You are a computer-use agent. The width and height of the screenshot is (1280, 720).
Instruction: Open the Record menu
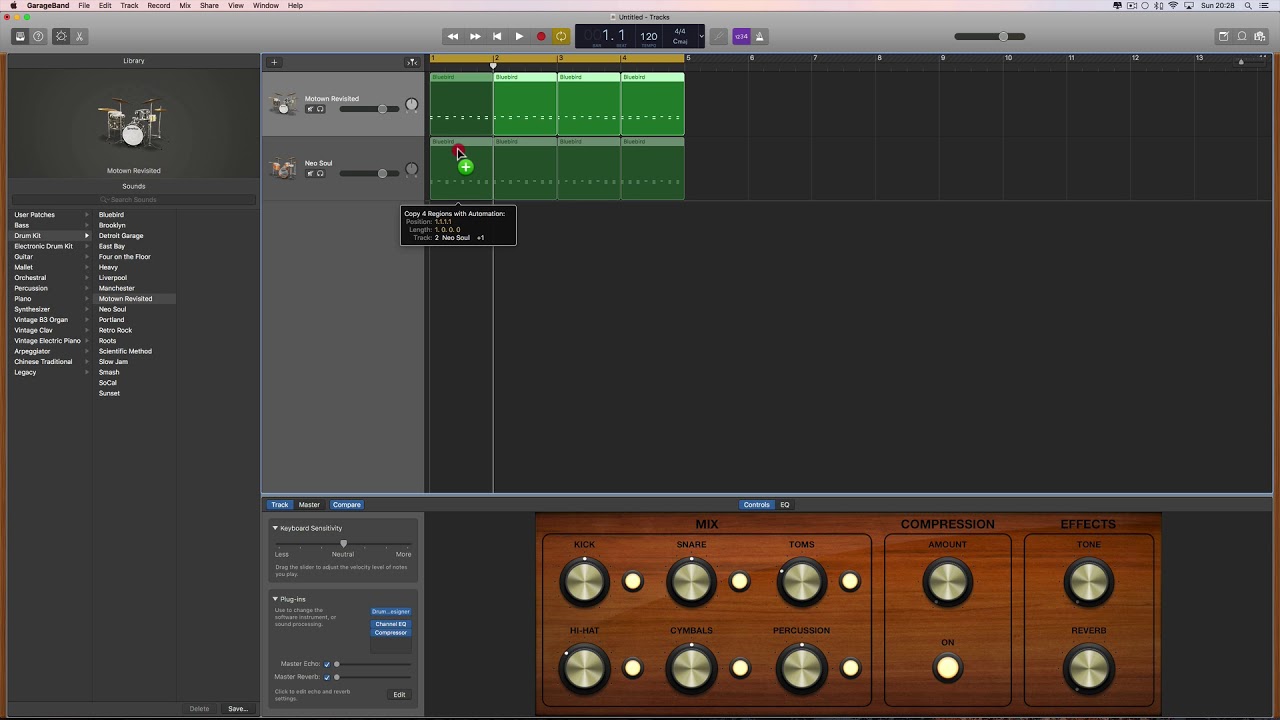click(158, 5)
